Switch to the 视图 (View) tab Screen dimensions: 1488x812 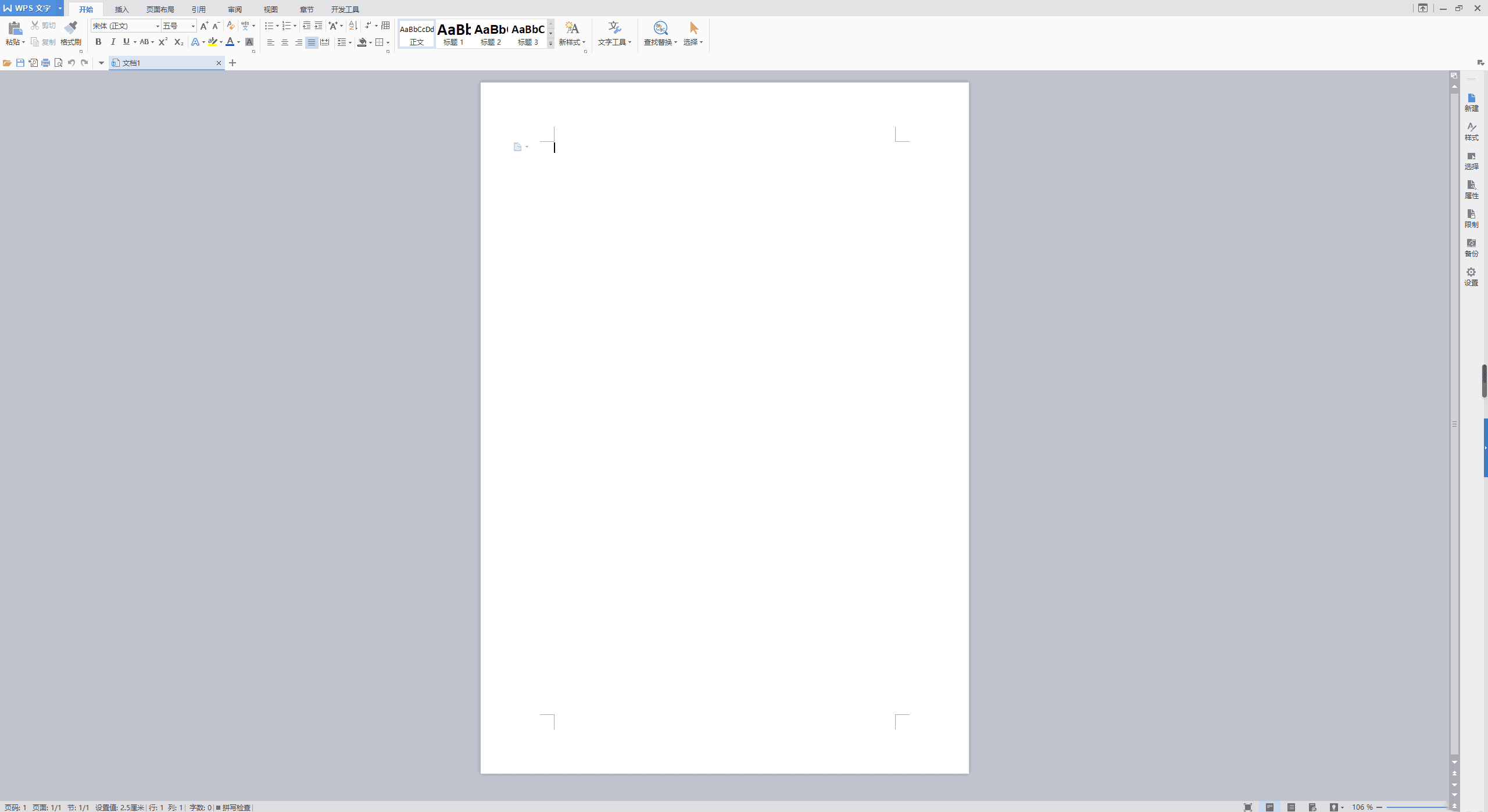pos(270,9)
